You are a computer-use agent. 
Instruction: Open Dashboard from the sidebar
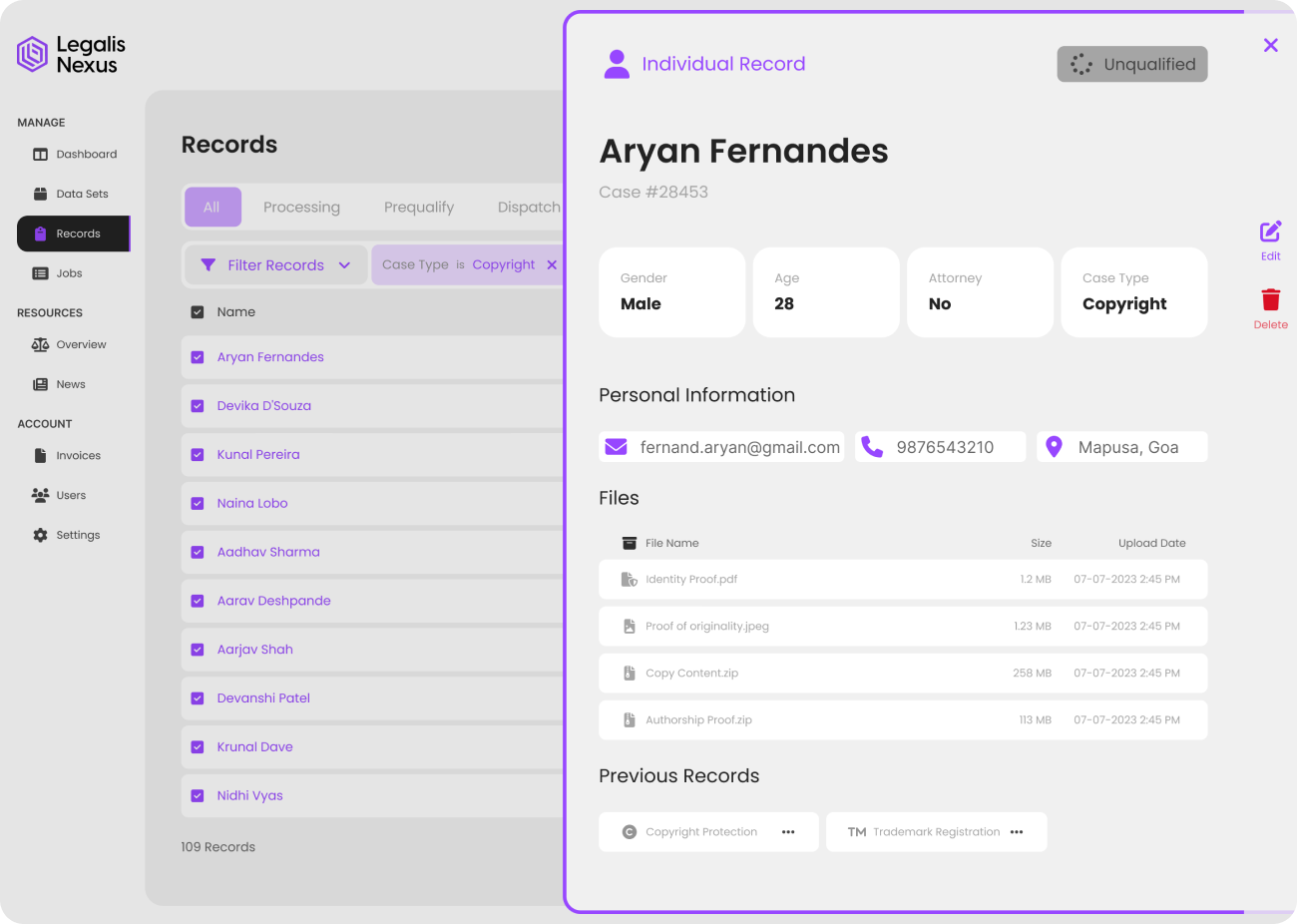point(74,155)
